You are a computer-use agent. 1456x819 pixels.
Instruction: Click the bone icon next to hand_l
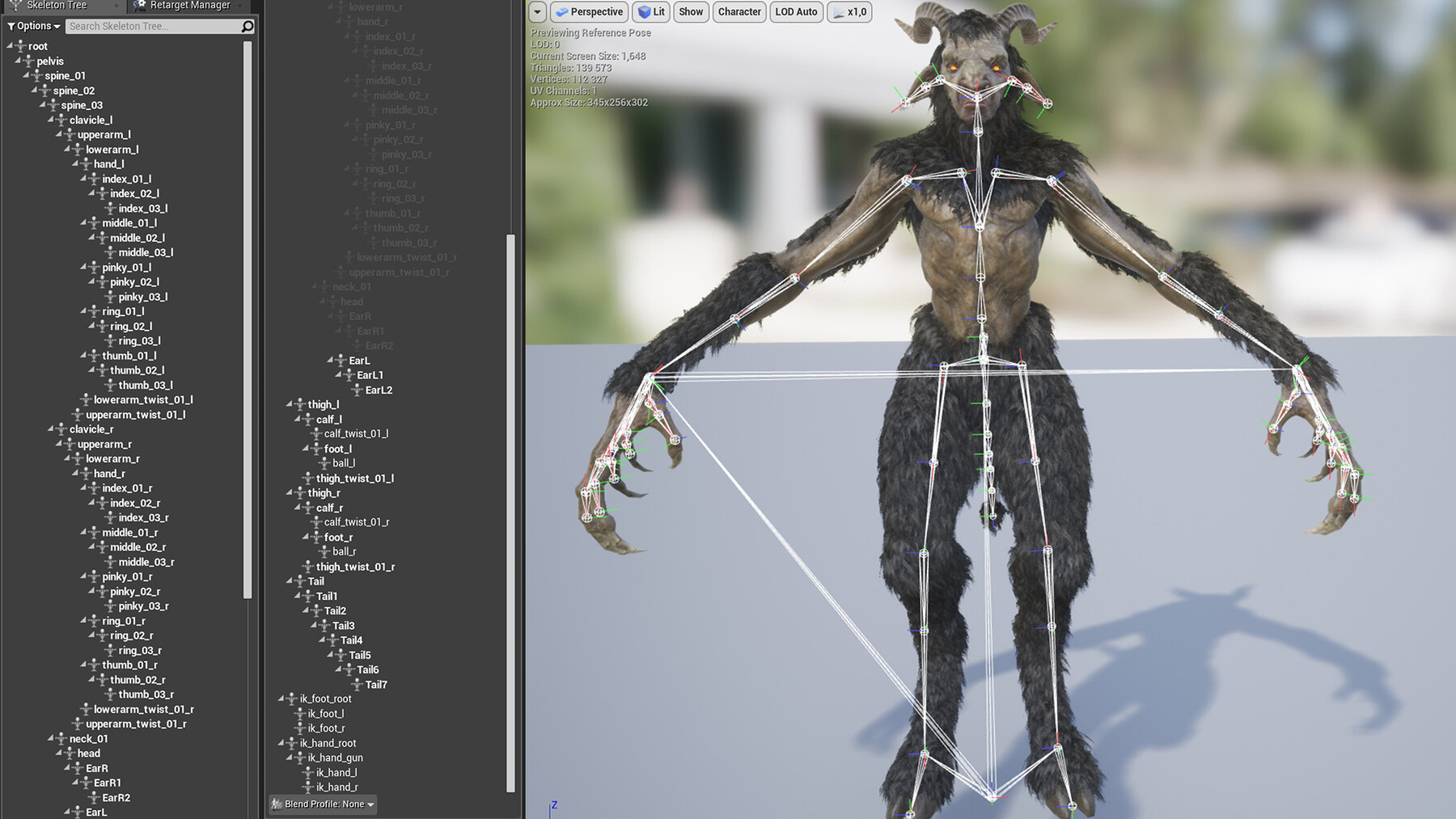click(86, 163)
